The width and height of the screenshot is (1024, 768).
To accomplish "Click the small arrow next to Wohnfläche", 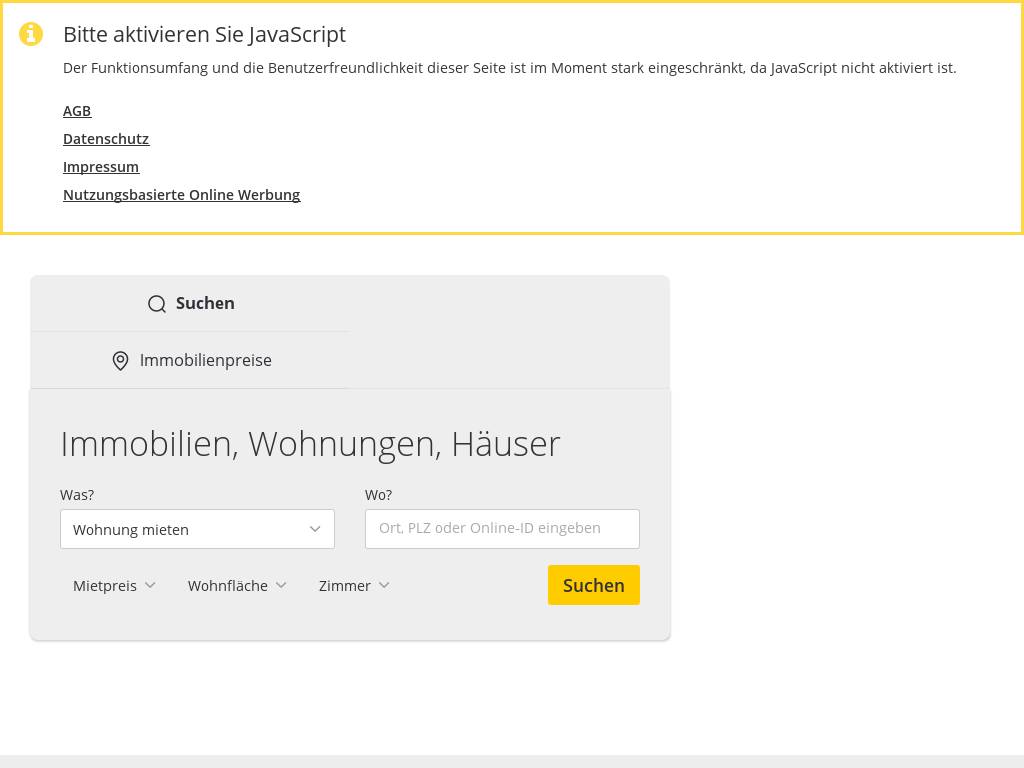I will 281,585.
